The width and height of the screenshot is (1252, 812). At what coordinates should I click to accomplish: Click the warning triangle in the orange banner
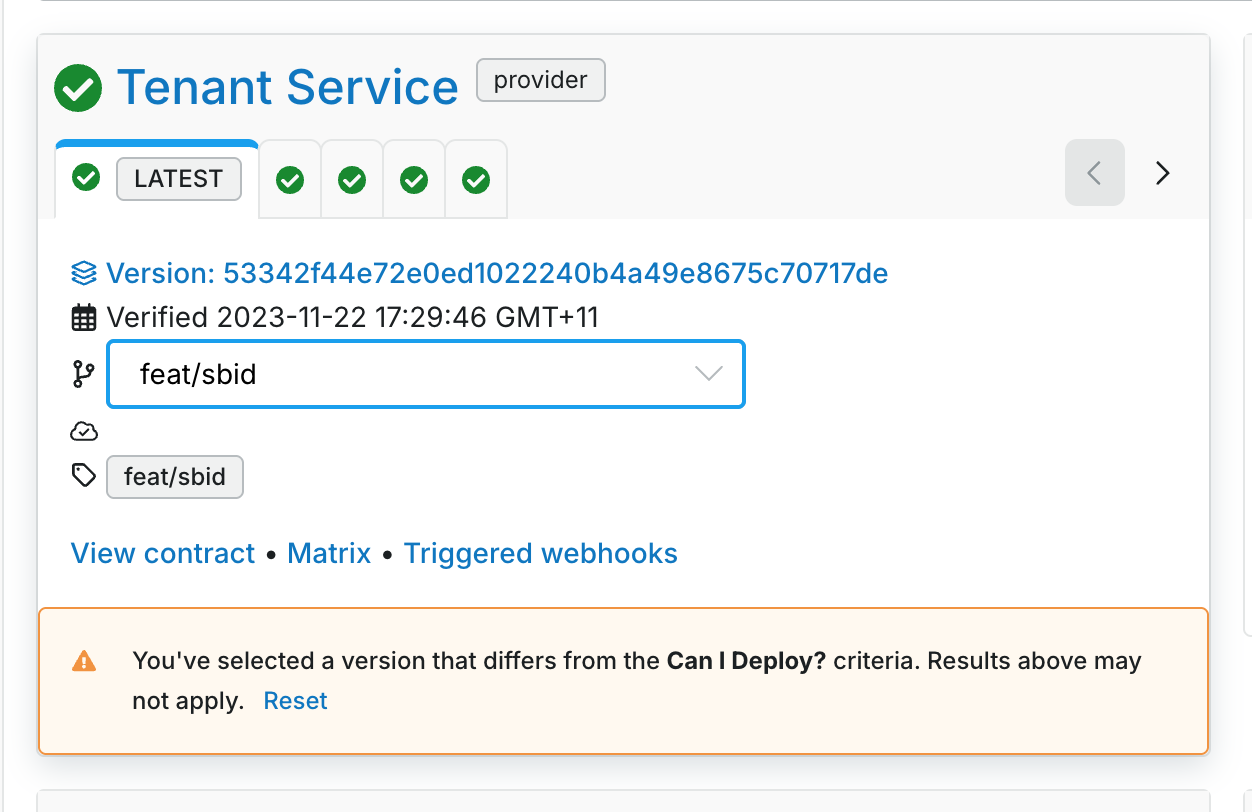tap(85, 660)
